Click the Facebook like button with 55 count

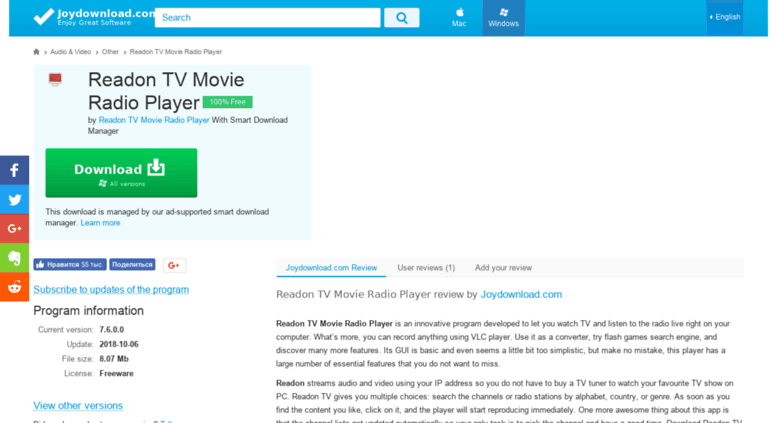pos(70,264)
